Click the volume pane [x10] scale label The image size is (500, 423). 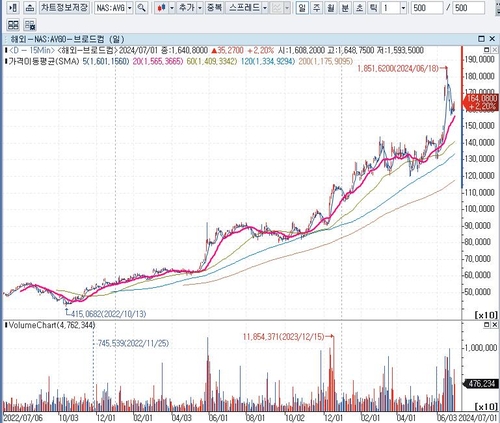pos(486,406)
